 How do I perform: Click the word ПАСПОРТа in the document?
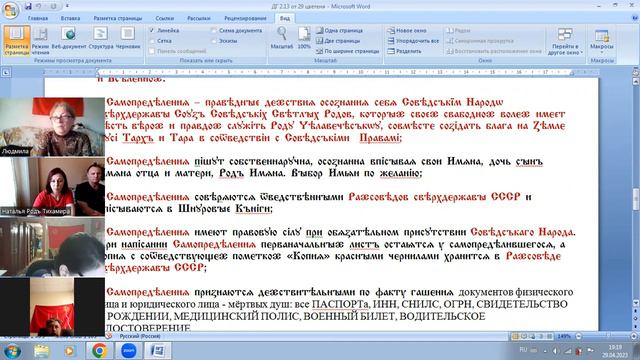(340, 304)
